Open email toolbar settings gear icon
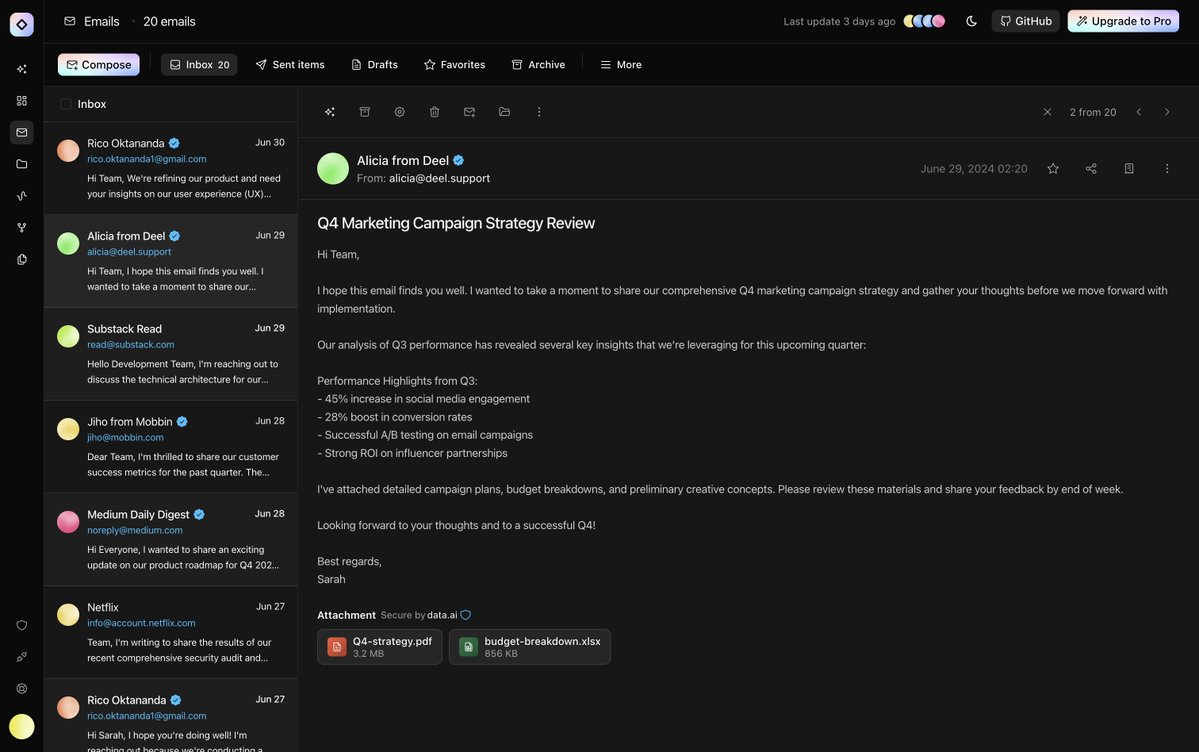The image size is (1199, 752). 399,112
